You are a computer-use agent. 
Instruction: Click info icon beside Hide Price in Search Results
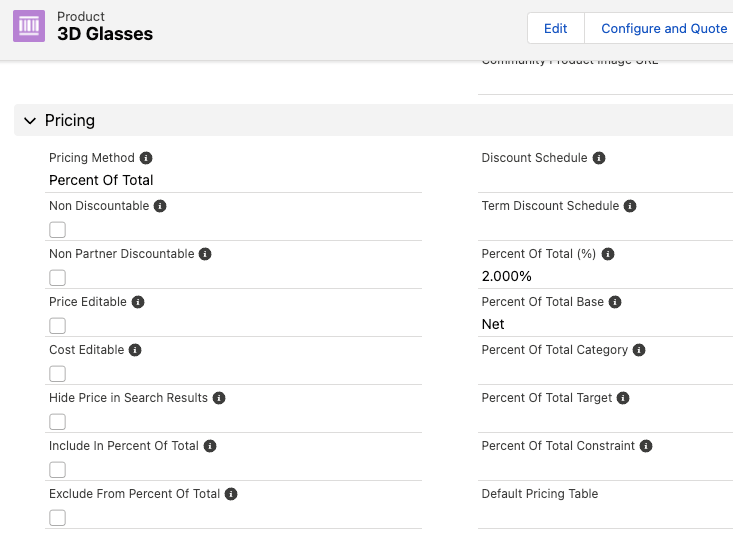[x=219, y=398]
